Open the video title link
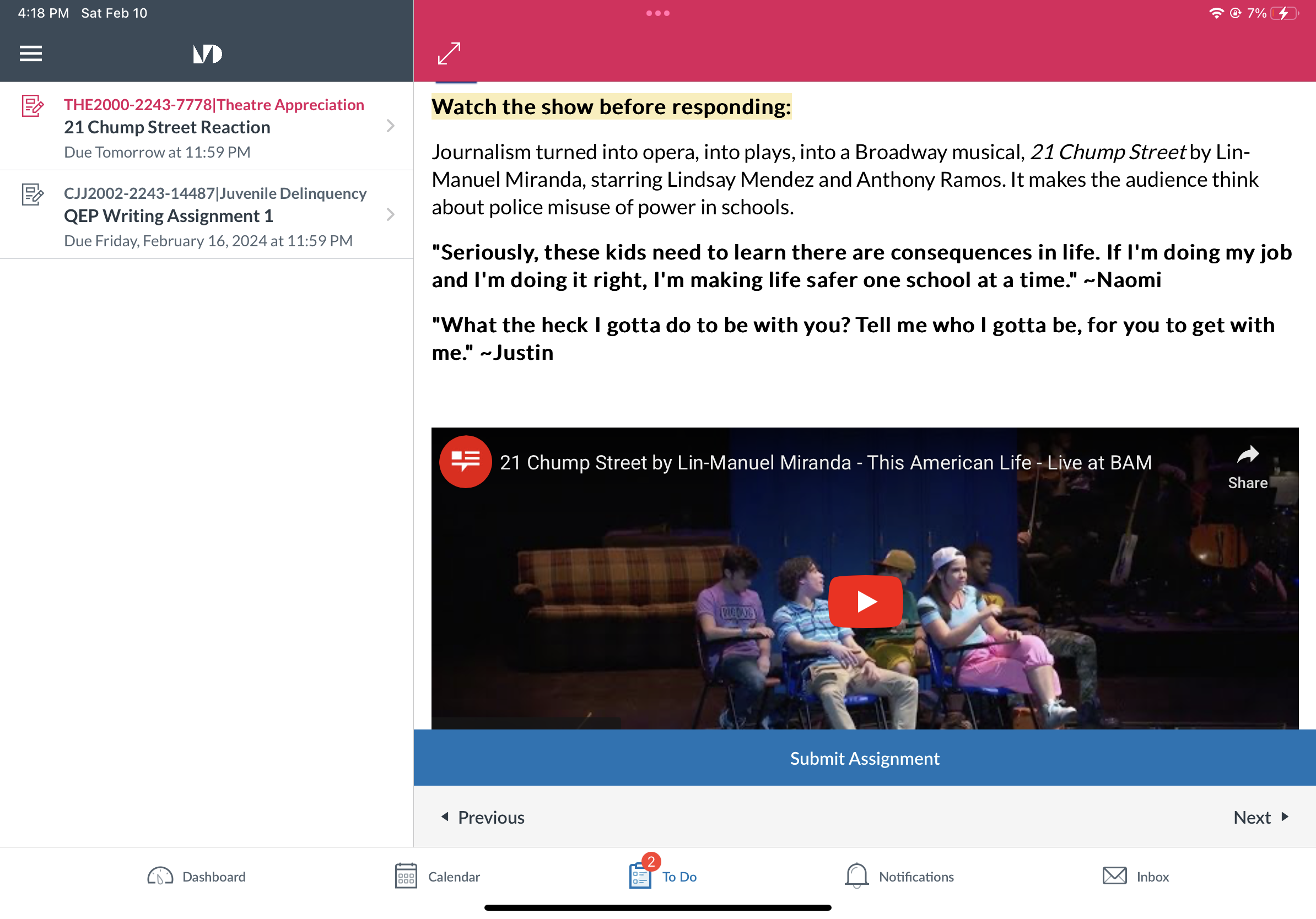 coord(826,463)
